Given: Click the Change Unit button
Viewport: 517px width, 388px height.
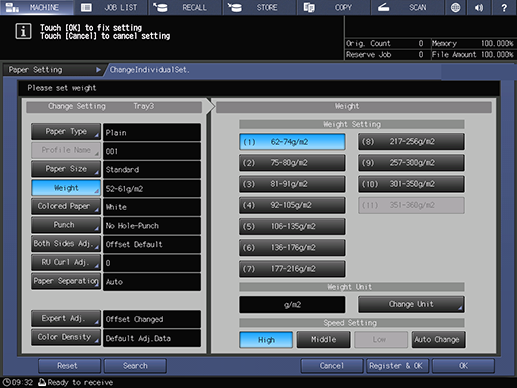Looking at the screenshot, I should (x=411, y=304).
